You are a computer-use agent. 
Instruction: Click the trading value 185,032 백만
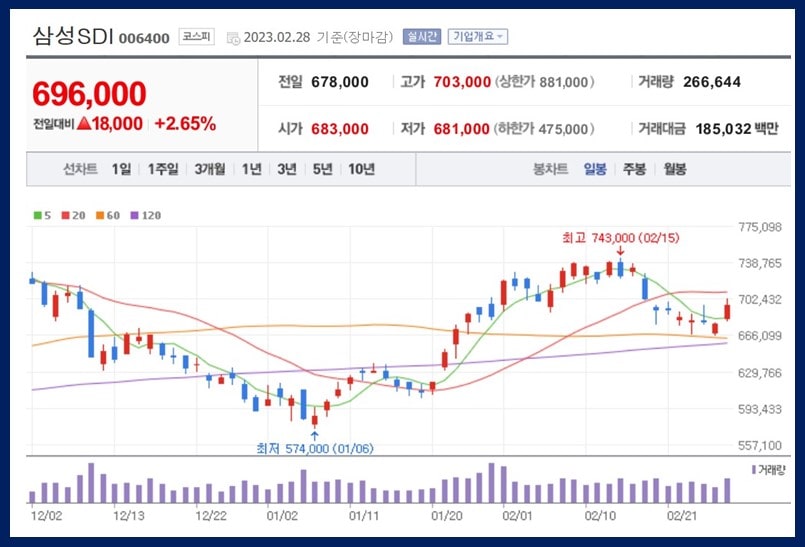tap(737, 128)
